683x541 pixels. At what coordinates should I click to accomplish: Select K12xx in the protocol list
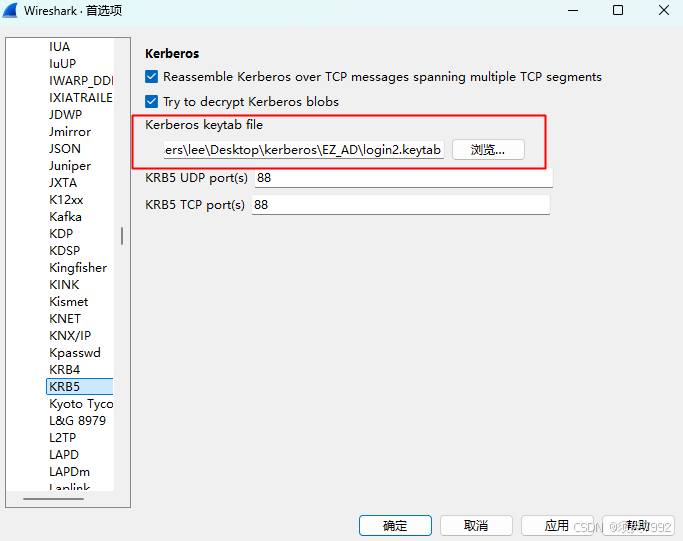(66, 199)
